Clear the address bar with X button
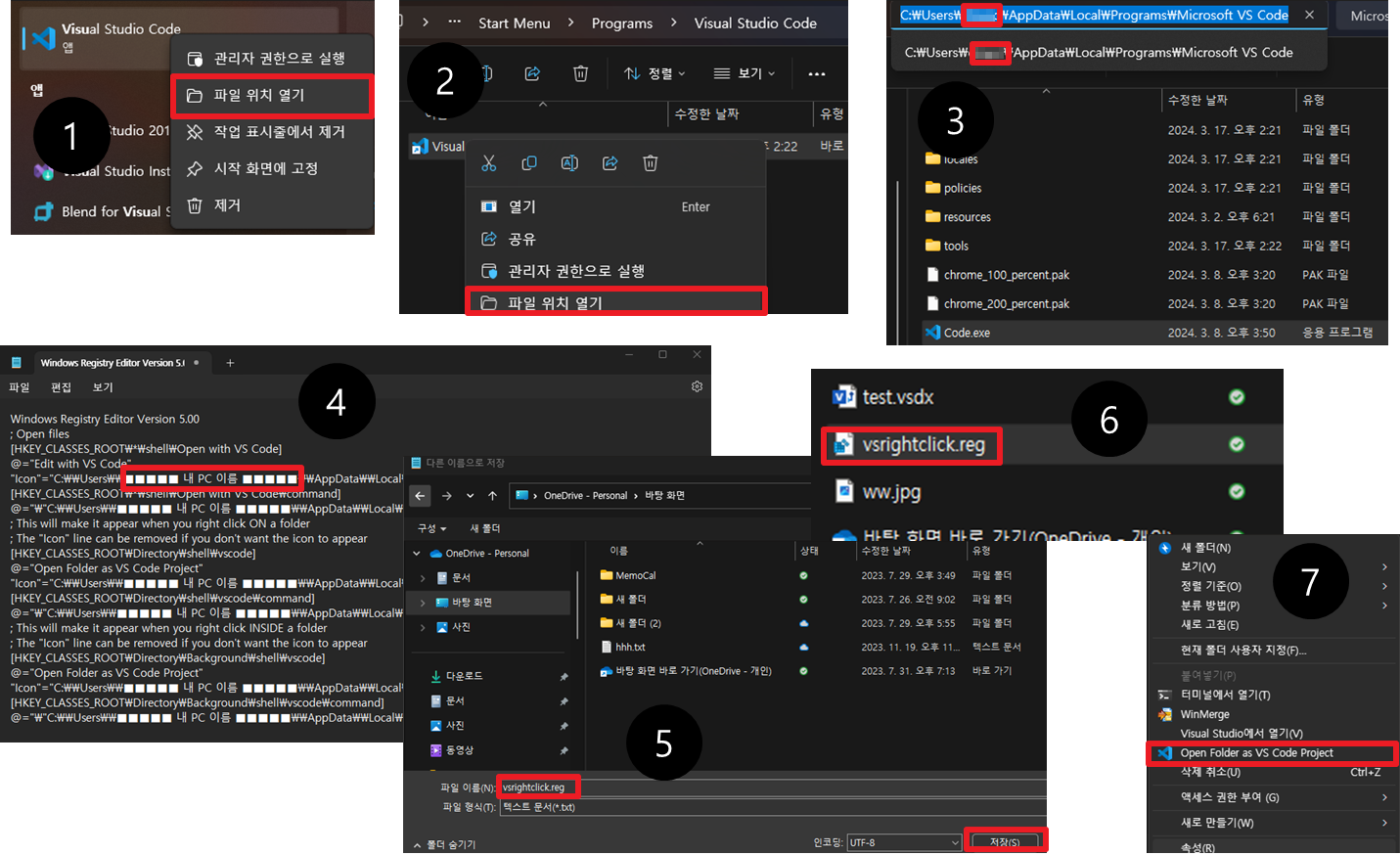This screenshot has height=855, width=1400. click(1309, 15)
